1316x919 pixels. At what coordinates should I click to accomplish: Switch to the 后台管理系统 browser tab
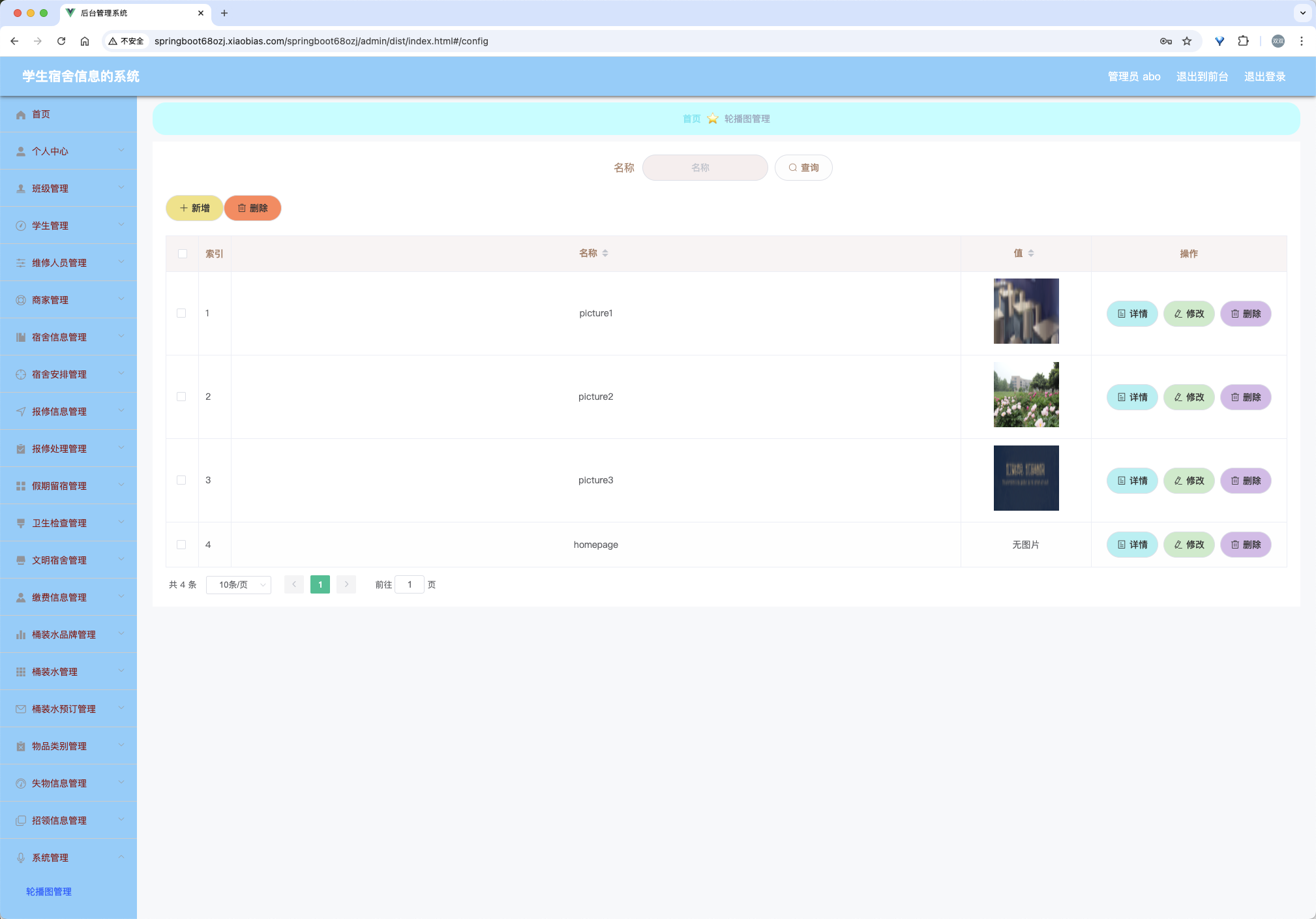[136, 13]
